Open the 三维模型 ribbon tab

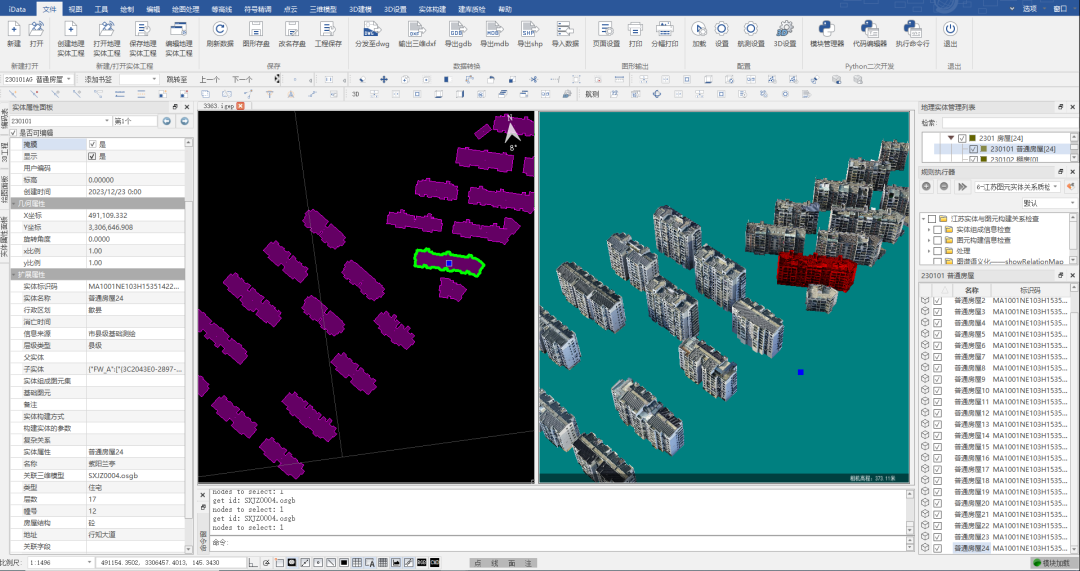(325, 8)
